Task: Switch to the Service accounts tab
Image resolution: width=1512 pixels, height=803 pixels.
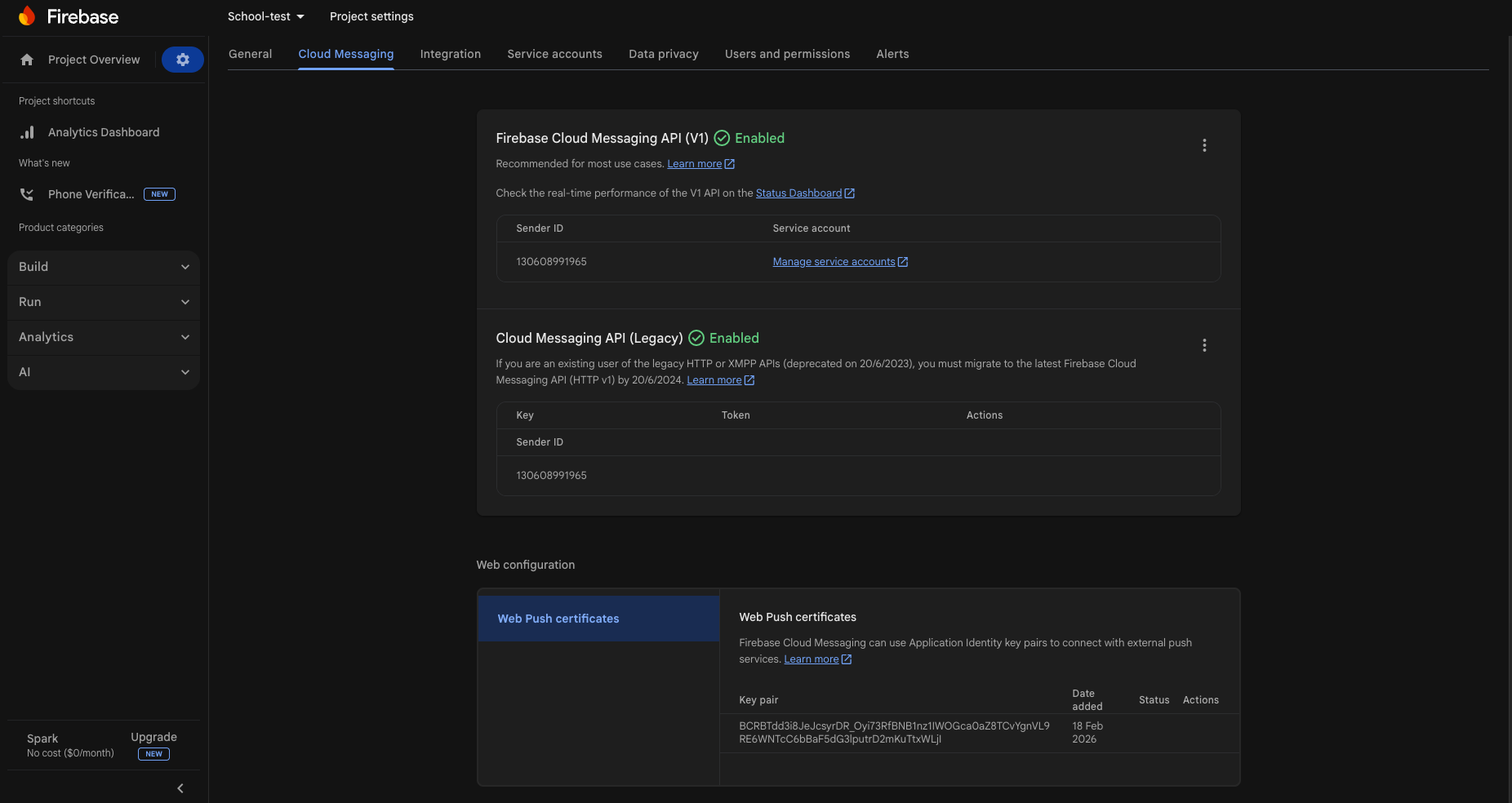Action: [x=554, y=54]
